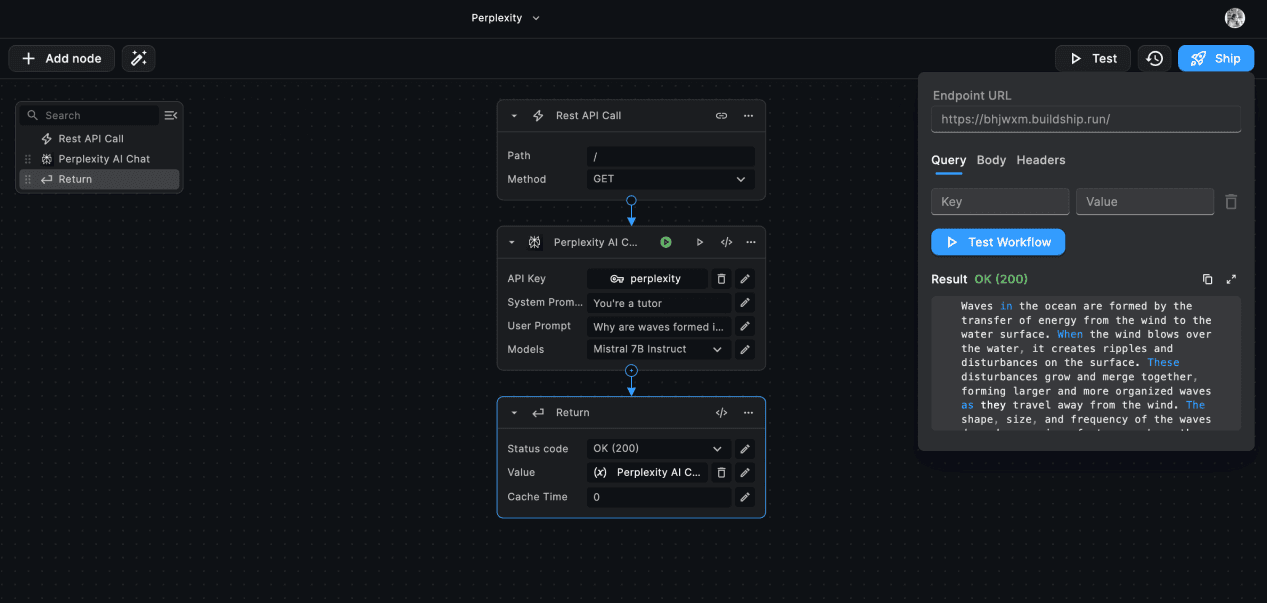View code of Perplexity AI Chat node

[727, 242]
